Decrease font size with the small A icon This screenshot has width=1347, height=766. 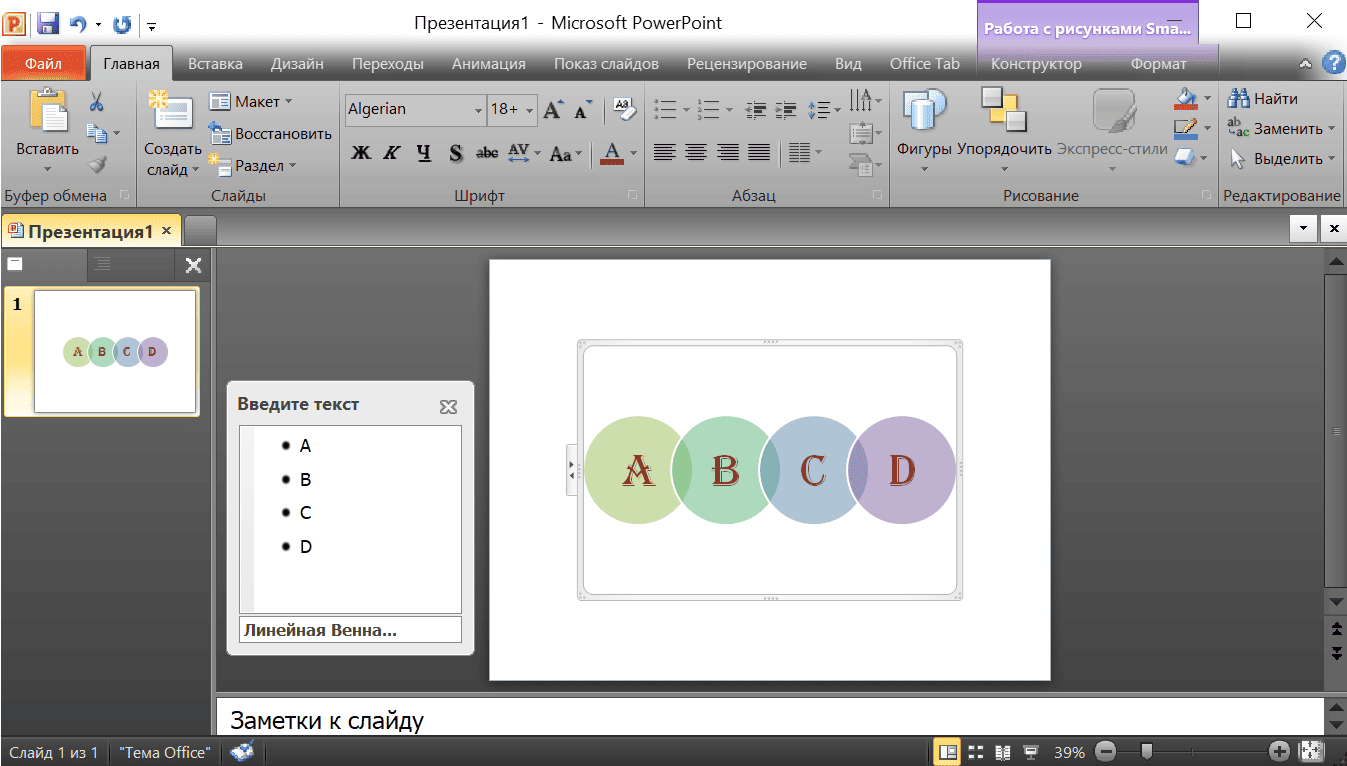[x=584, y=110]
